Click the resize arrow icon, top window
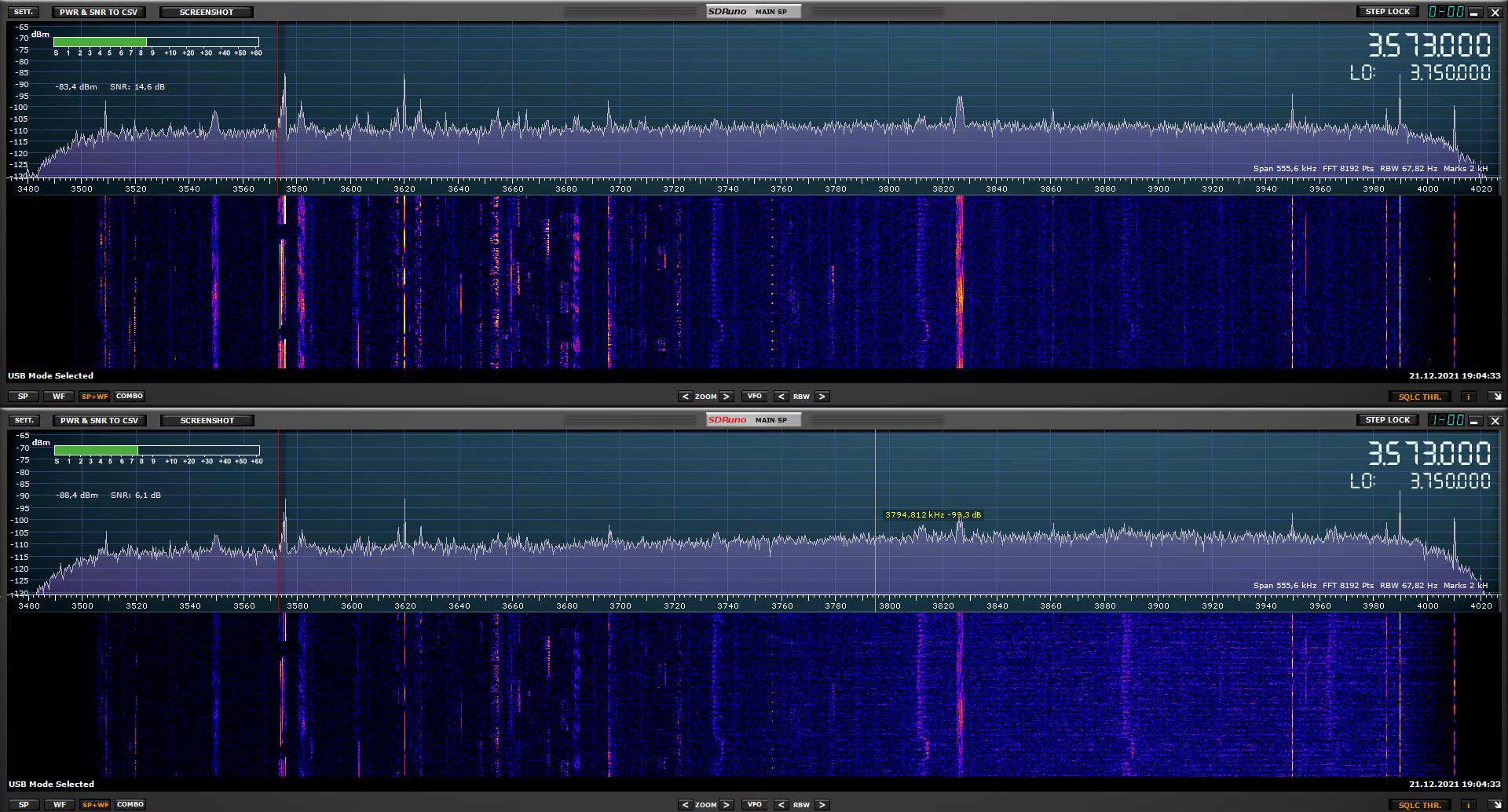Image resolution: width=1508 pixels, height=812 pixels. tap(1496, 397)
